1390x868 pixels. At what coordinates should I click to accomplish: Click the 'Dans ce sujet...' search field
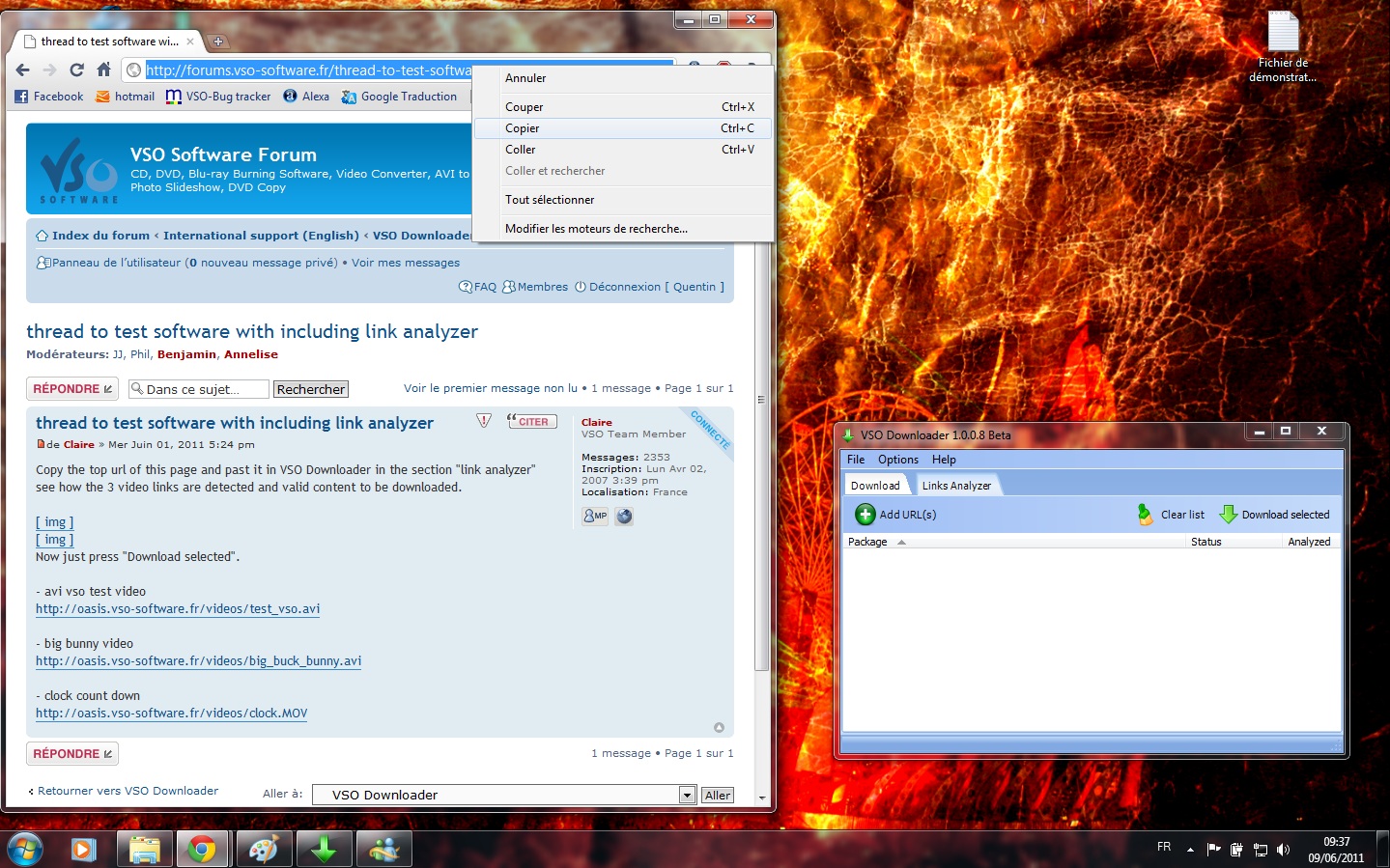(x=199, y=389)
